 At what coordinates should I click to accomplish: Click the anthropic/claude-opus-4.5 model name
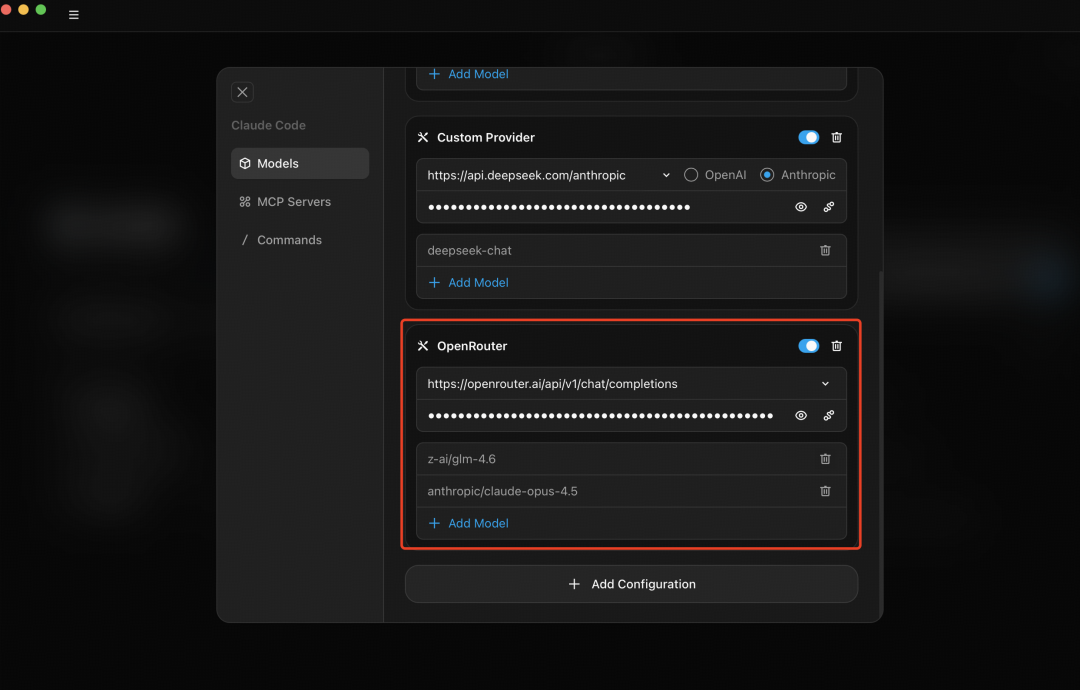point(502,491)
